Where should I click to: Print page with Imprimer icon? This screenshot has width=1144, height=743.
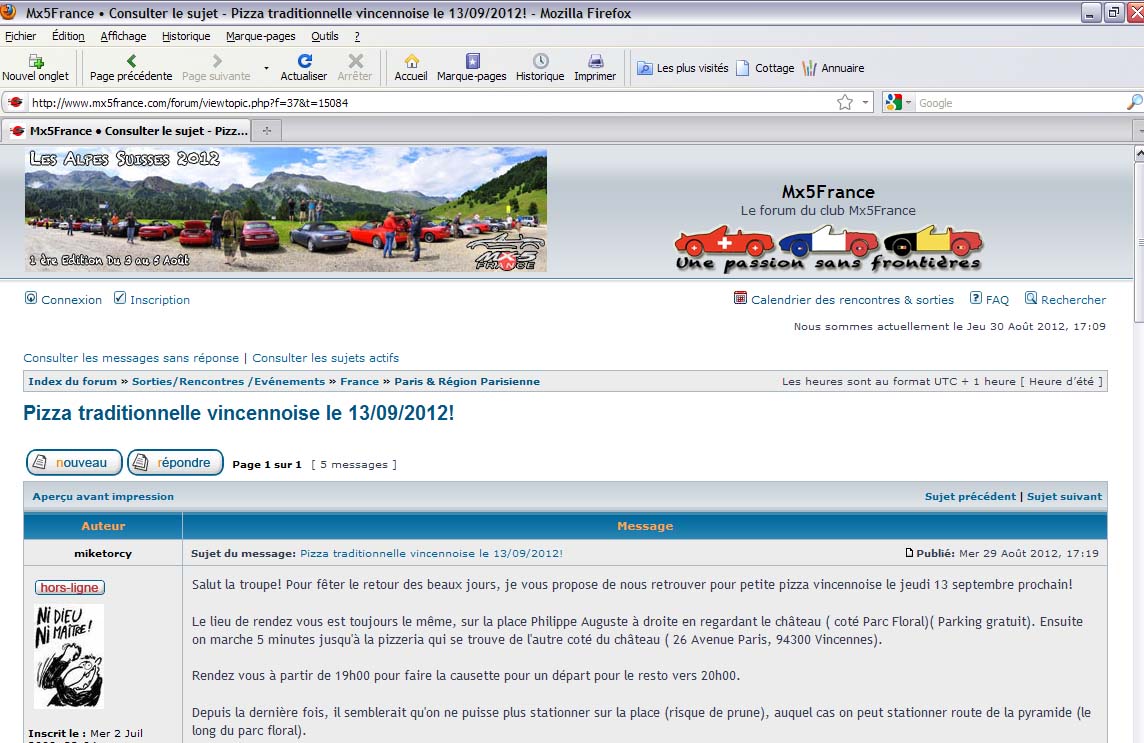(x=595, y=62)
